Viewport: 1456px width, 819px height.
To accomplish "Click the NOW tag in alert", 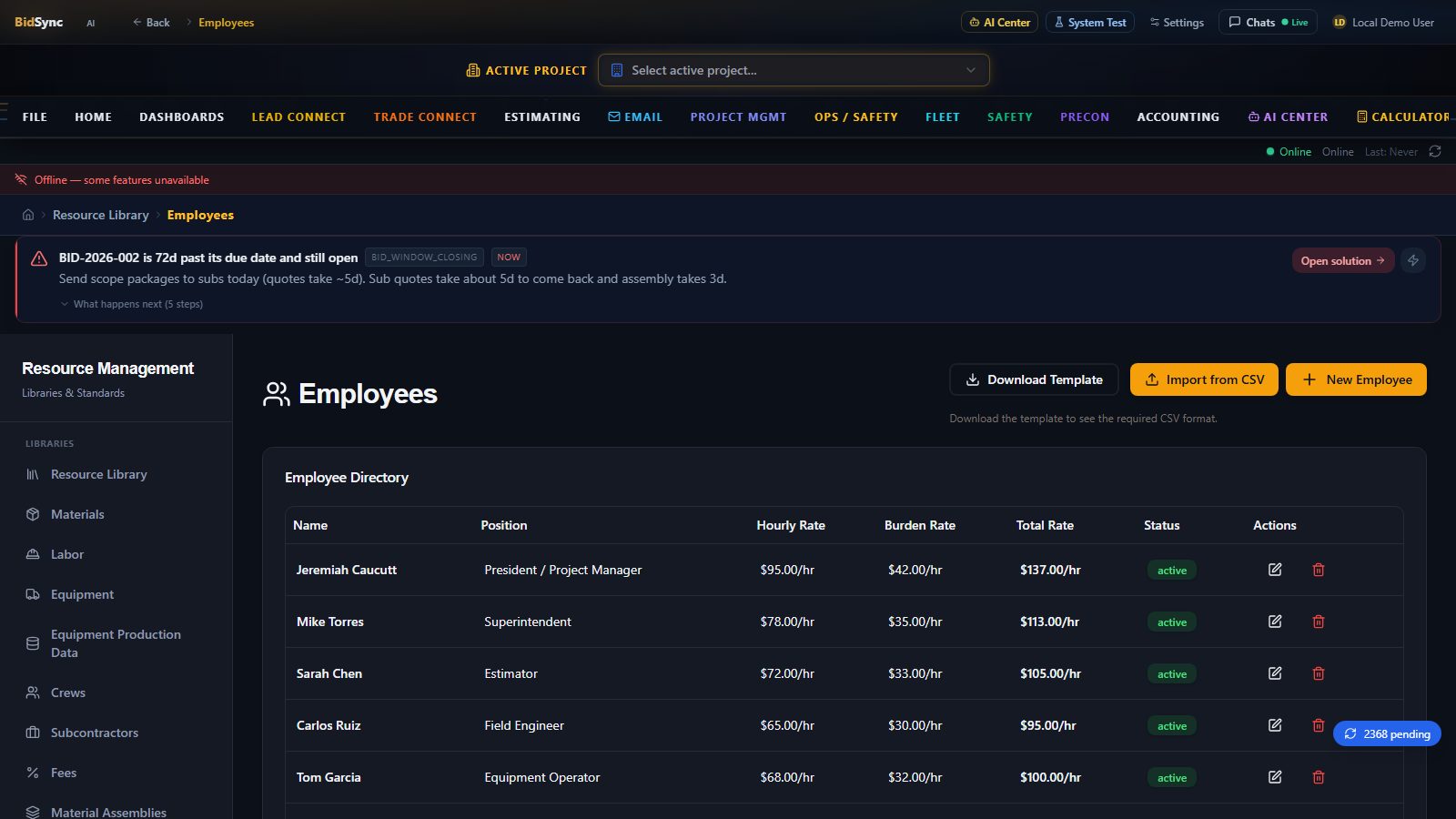I will tap(509, 257).
